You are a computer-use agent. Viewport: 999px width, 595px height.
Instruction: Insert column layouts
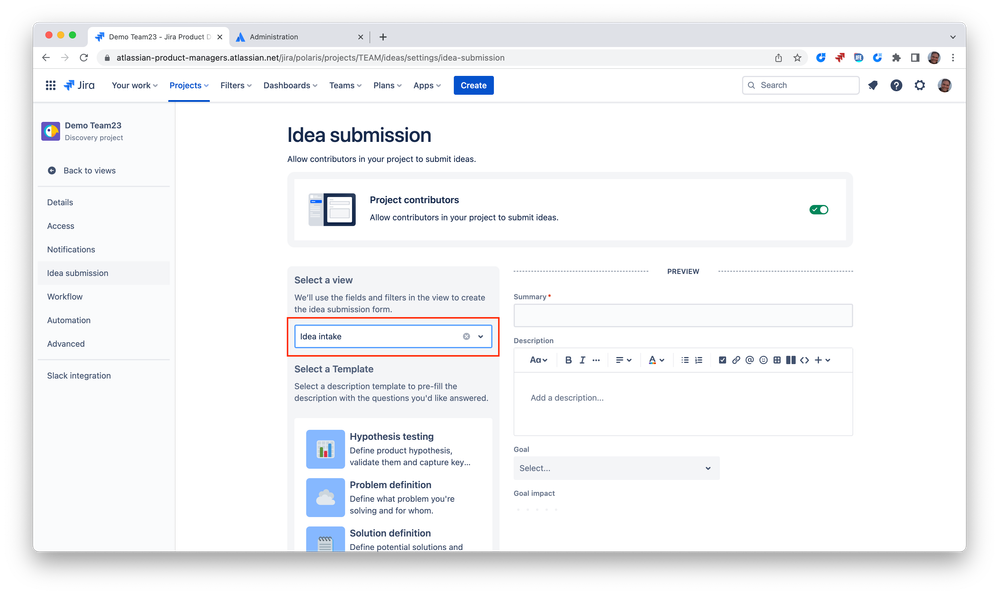tap(791, 360)
